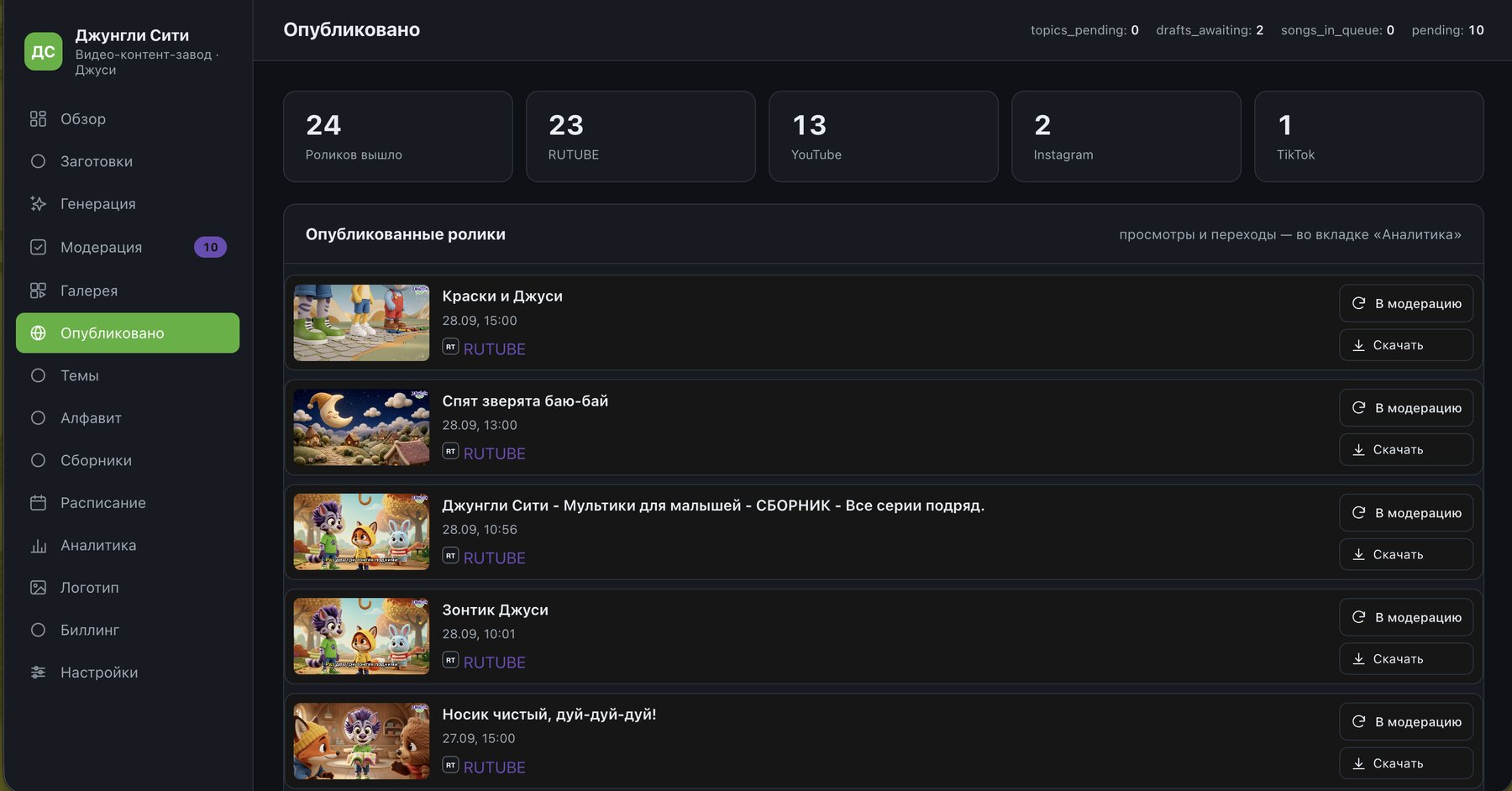Click the Логотип image icon

point(38,588)
